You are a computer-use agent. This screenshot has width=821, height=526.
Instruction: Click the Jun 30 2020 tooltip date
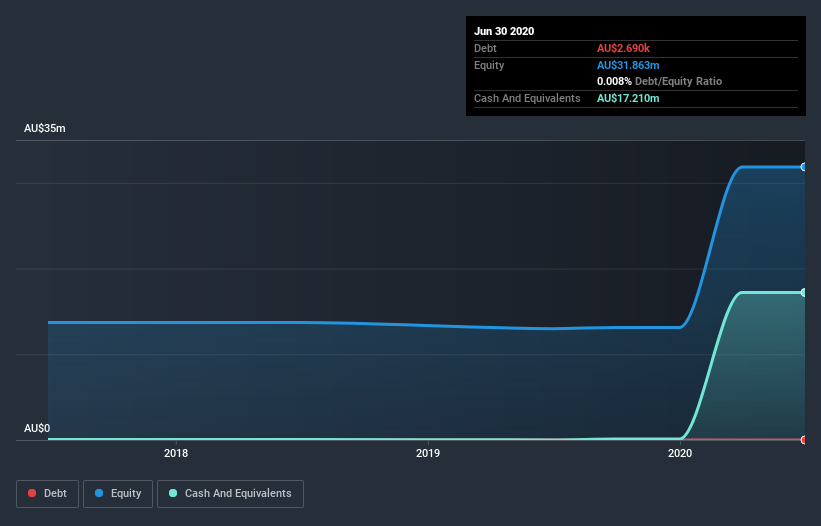pos(504,31)
